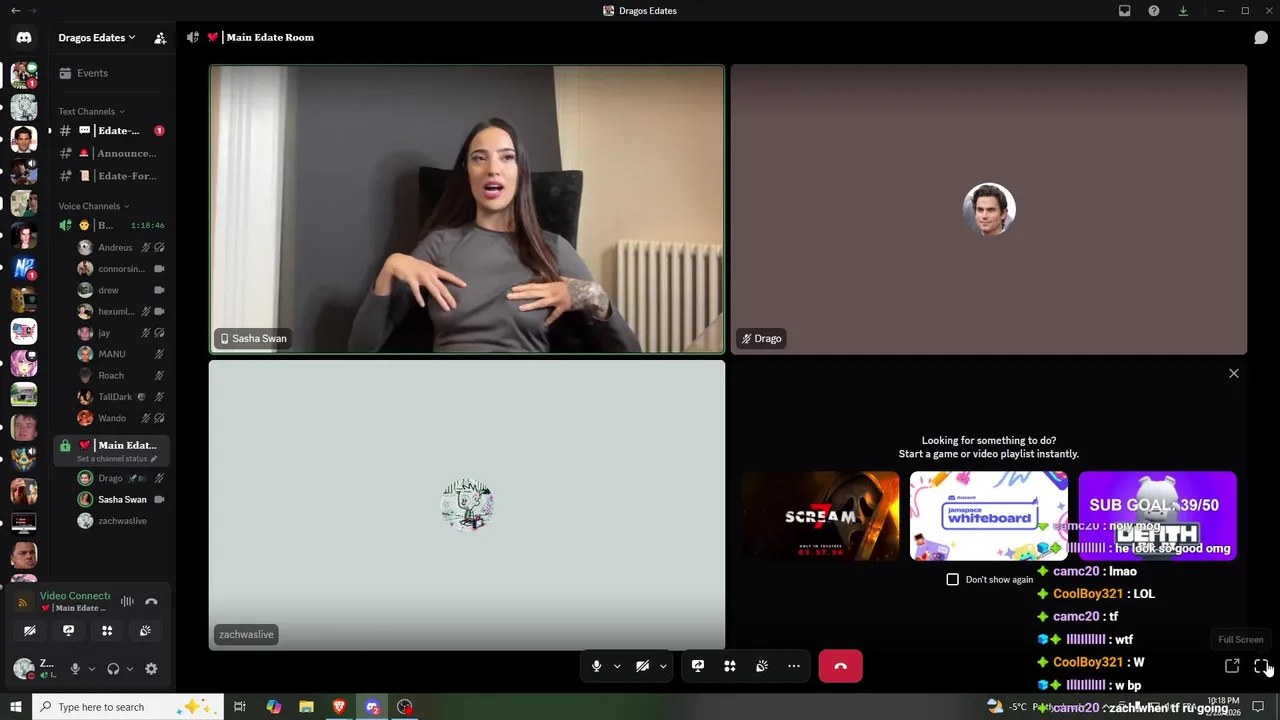Image resolution: width=1280 pixels, height=720 pixels.
Task: Dismiss the activity suggestions with X
Action: pyautogui.click(x=1233, y=373)
